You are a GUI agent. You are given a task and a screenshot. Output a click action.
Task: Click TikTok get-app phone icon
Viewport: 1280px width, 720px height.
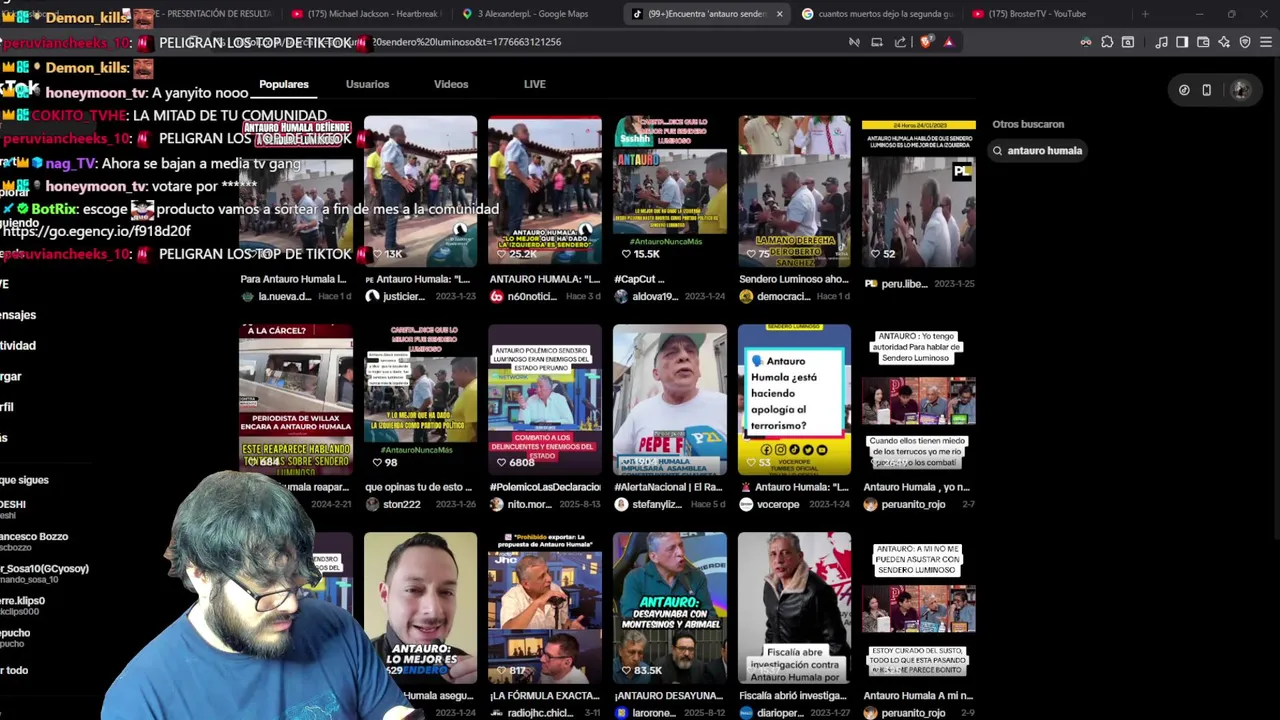pos(1206,90)
